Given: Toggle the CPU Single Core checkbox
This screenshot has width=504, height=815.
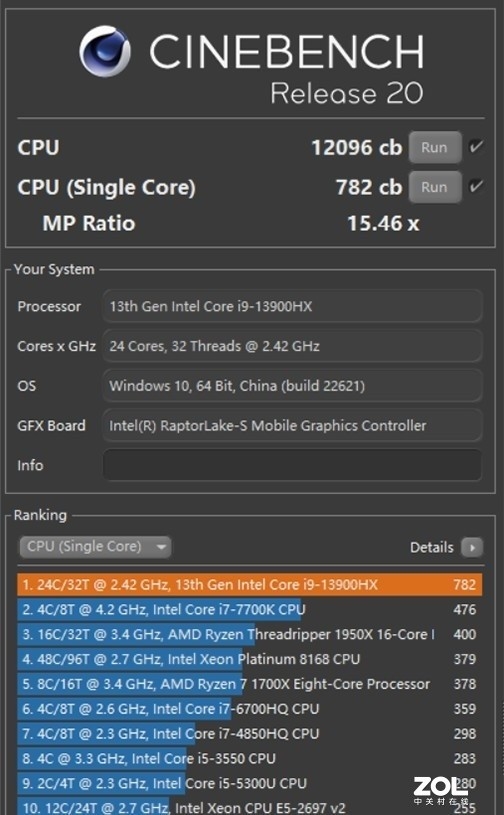Looking at the screenshot, I should [x=475, y=187].
